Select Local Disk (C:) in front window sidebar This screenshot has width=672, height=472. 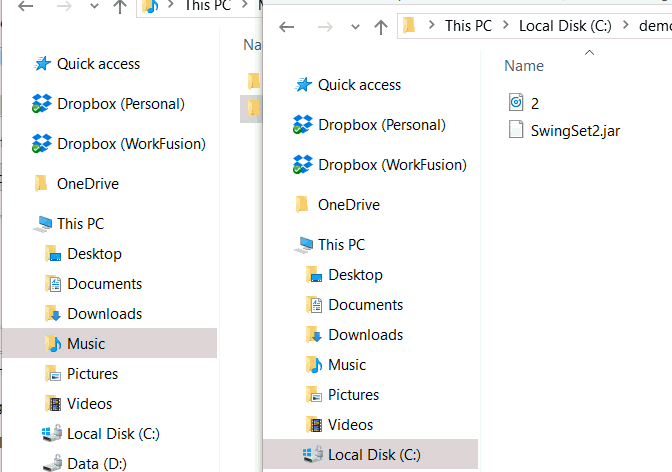tap(370, 454)
